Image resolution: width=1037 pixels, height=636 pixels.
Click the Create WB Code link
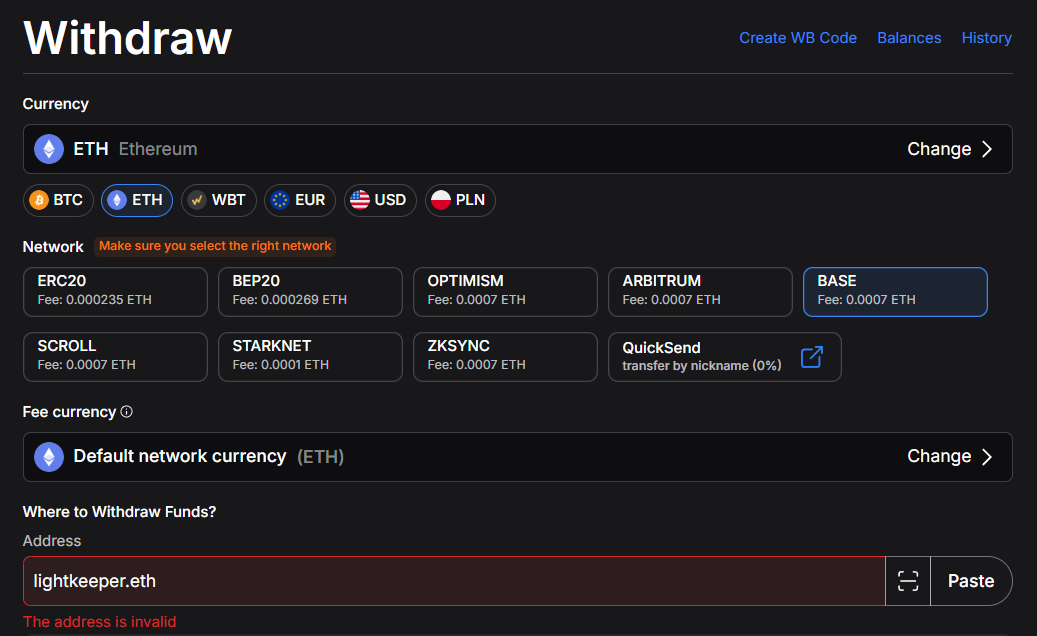pyautogui.click(x=798, y=38)
